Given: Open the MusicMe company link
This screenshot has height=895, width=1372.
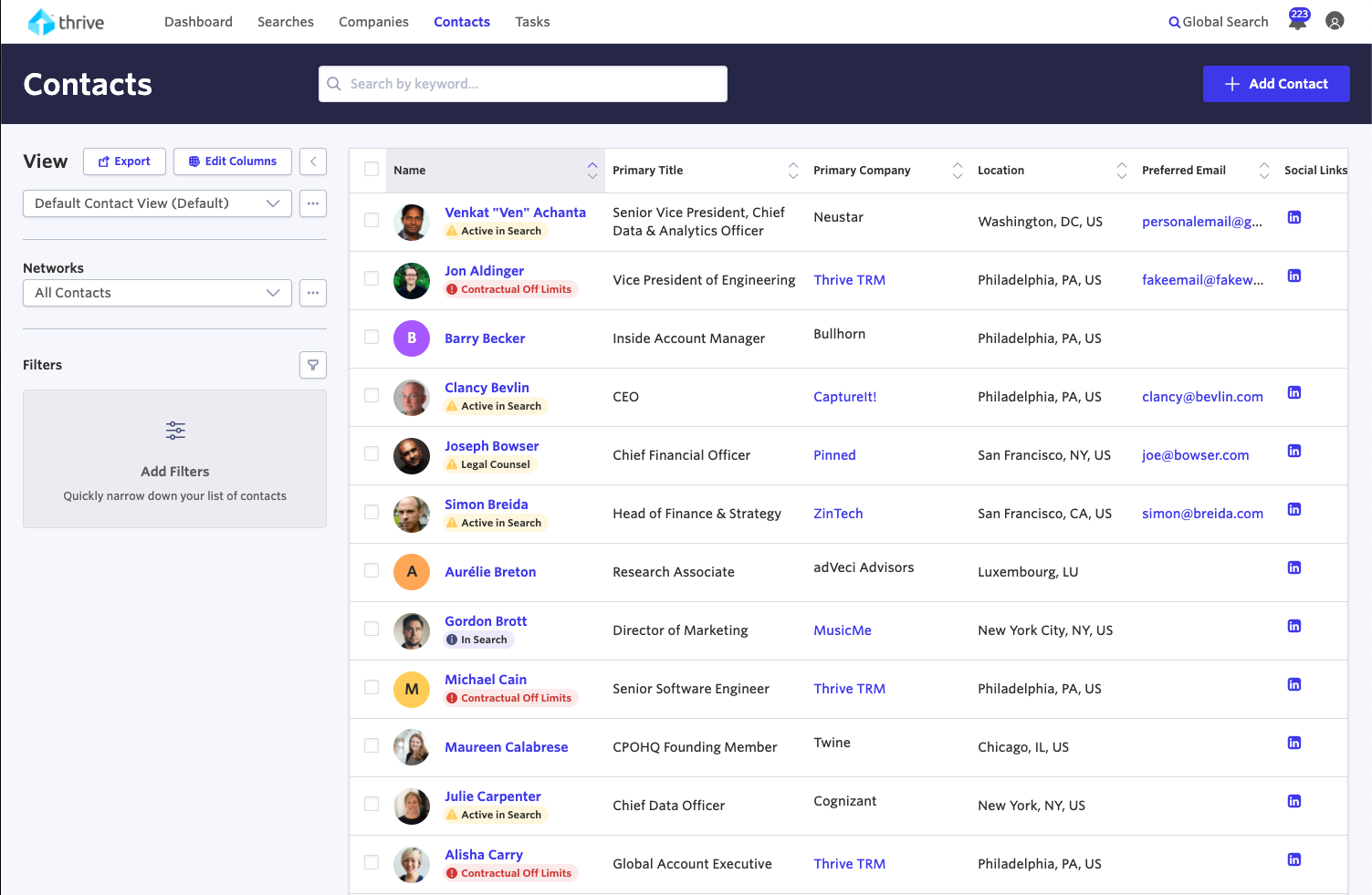Looking at the screenshot, I should click(843, 630).
